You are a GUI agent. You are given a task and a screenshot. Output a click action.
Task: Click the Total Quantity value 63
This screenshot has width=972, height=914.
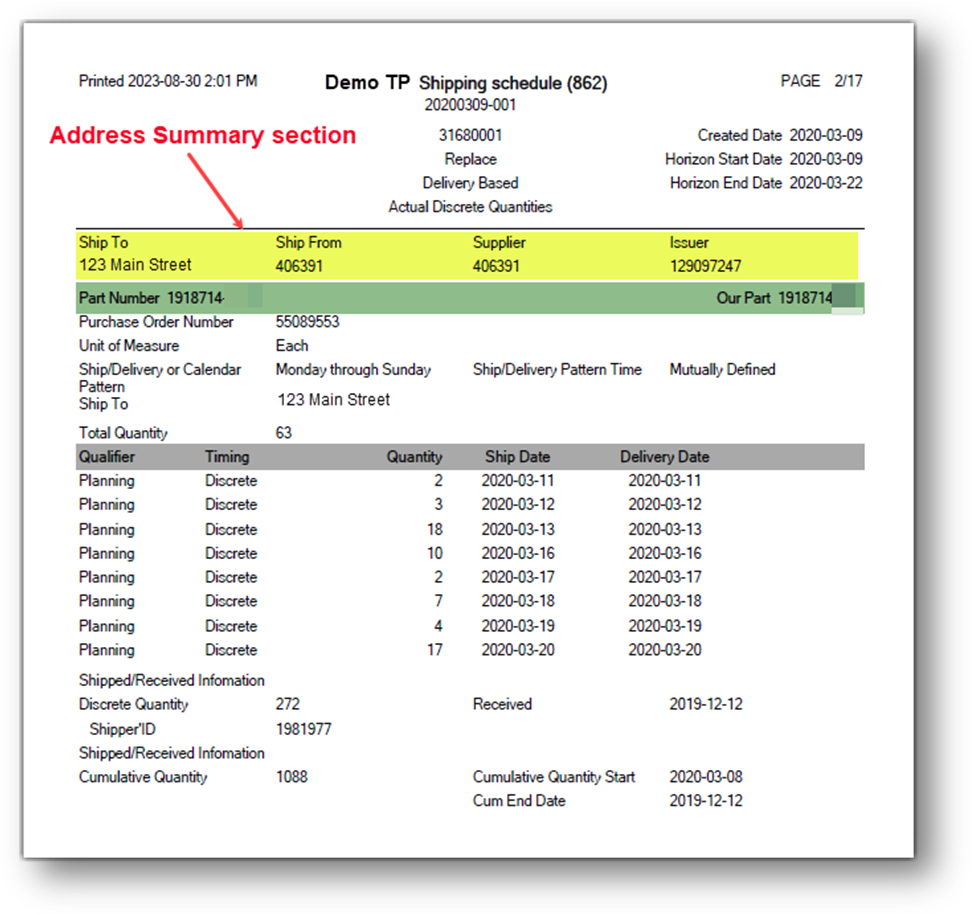click(x=284, y=433)
